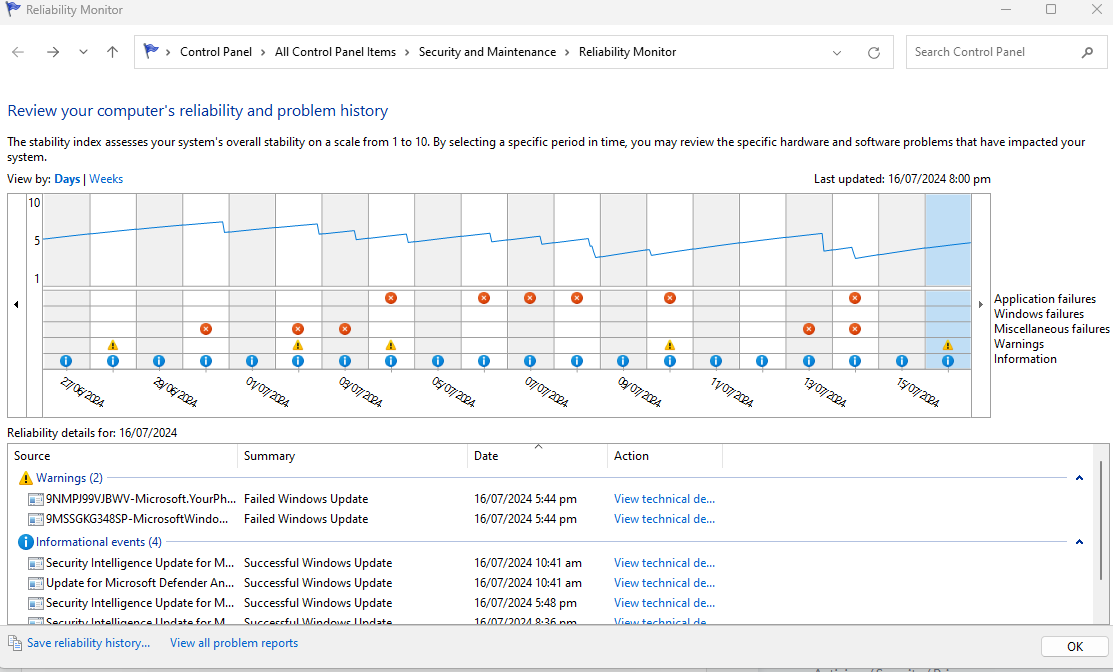The height and width of the screenshot is (672, 1113).
Task: Expand the breadcrumb arrow after Control Panel
Action: point(263,52)
